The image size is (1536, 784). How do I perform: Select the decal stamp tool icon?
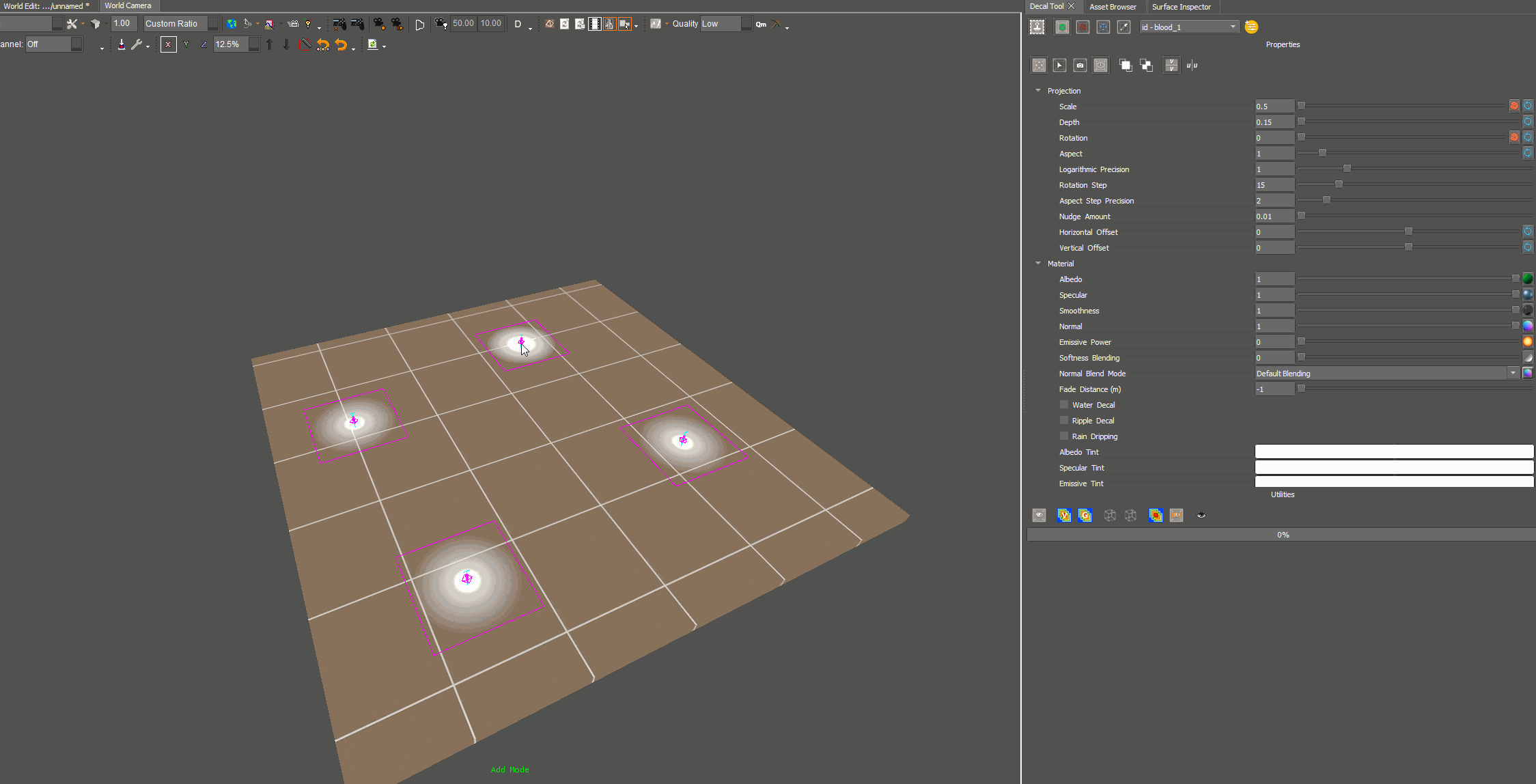click(x=1037, y=27)
